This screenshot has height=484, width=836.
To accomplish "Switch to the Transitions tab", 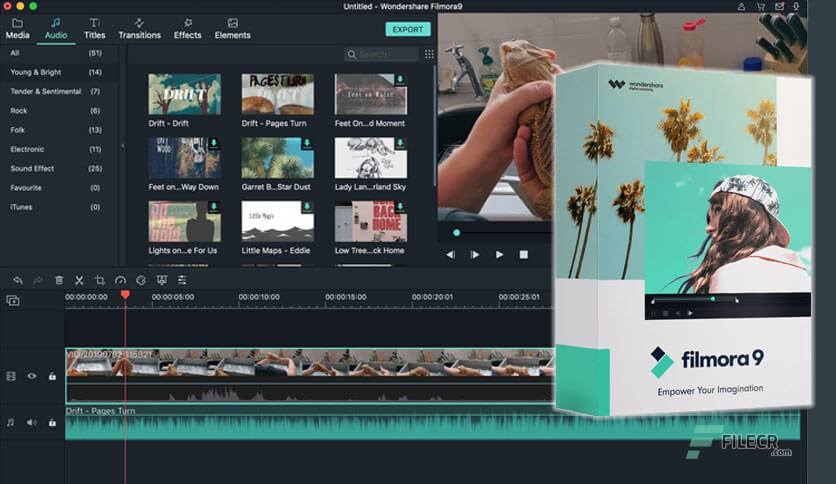I will (139, 28).
